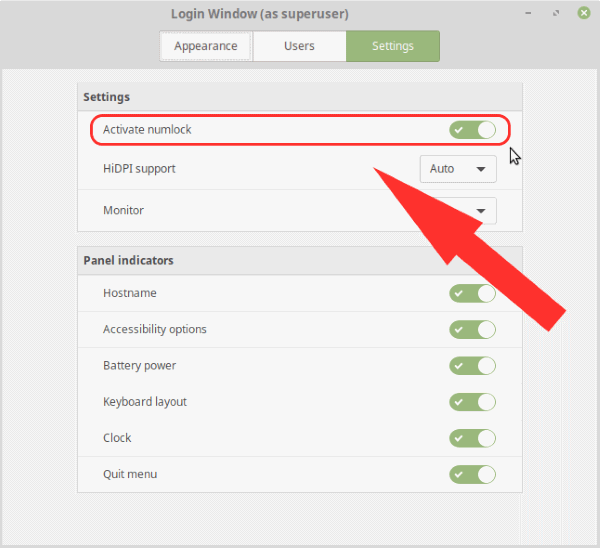Viewport: 600px width, 548px height.
Task: Select the Settings tab
Action: [393, 46]
